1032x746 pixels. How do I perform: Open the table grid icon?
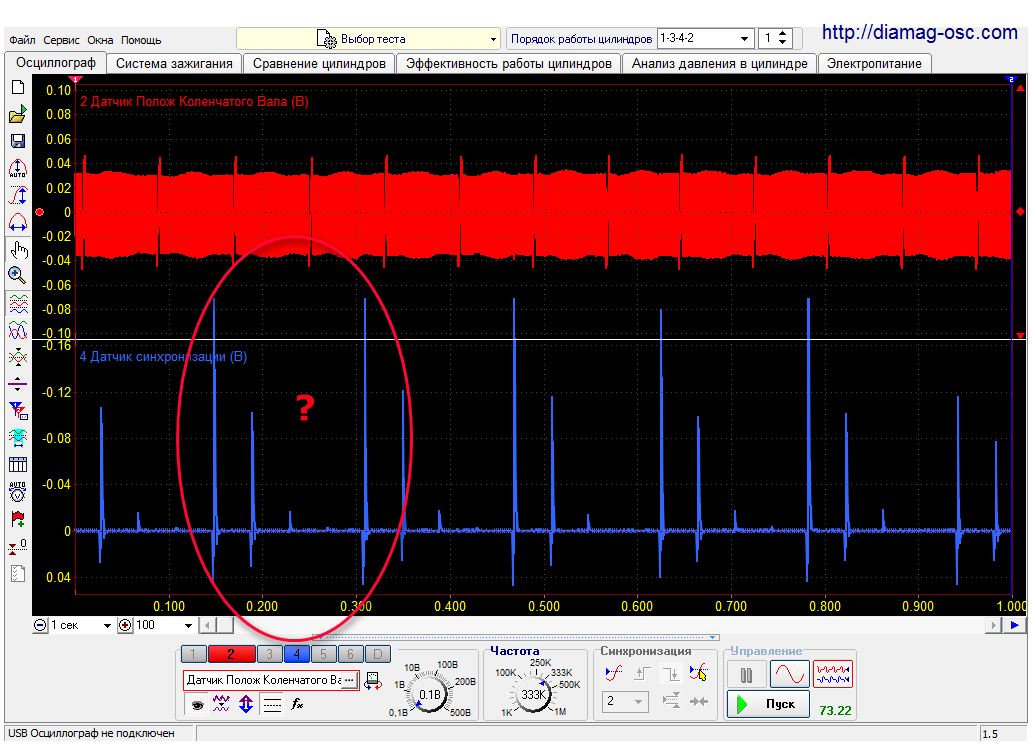click(x=18, y=464)
